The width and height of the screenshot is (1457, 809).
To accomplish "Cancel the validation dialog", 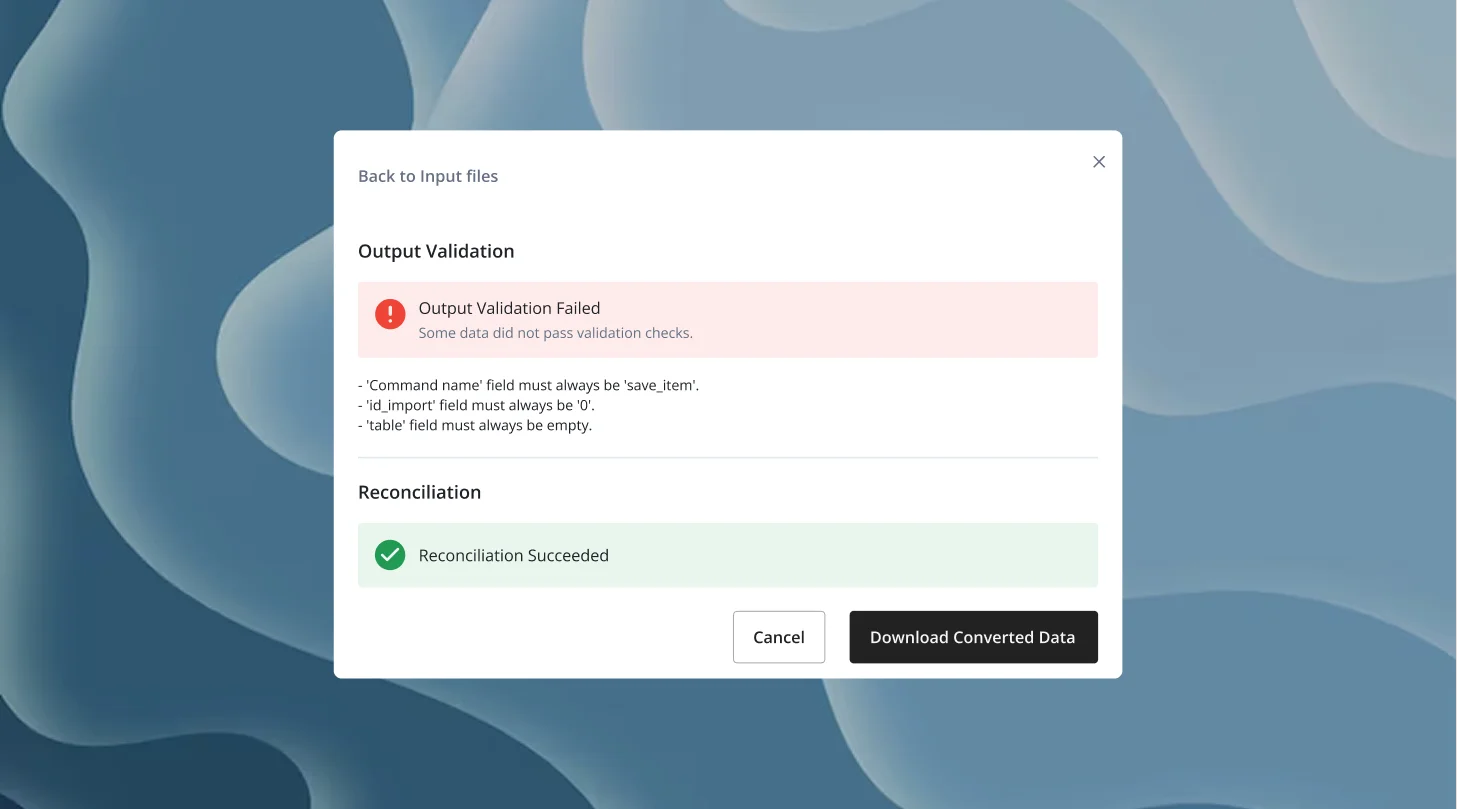I will point(779,637).
